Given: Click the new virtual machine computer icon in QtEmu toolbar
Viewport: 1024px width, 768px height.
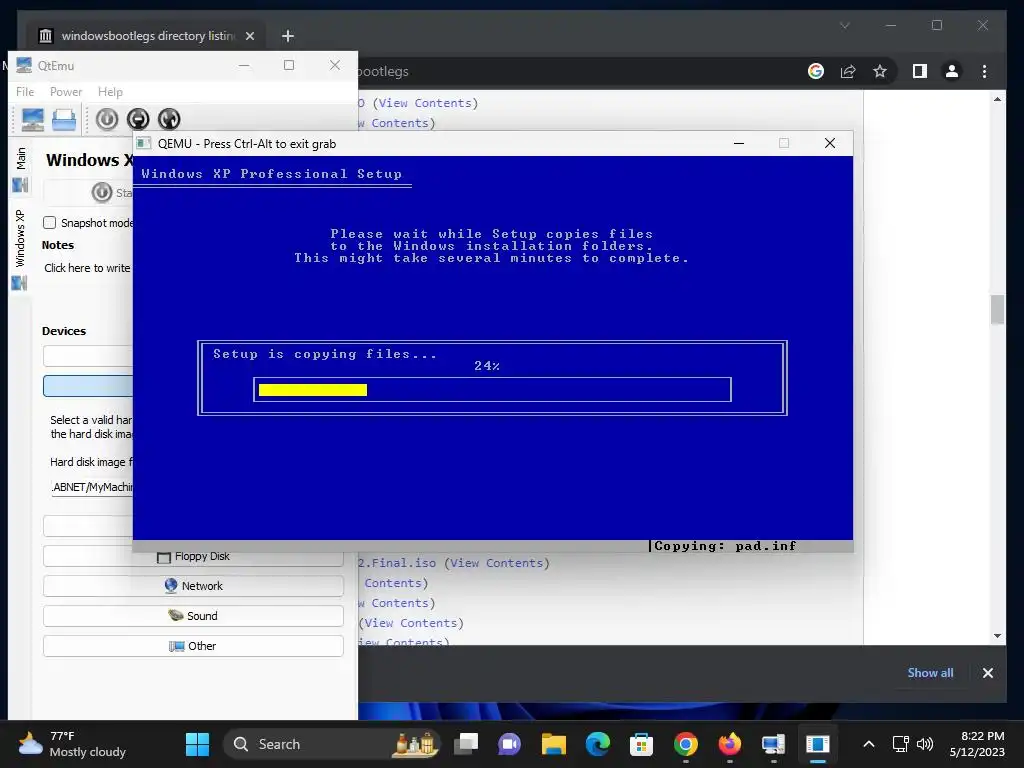Looking at the screenshot, I should click(x=33, y=120).
